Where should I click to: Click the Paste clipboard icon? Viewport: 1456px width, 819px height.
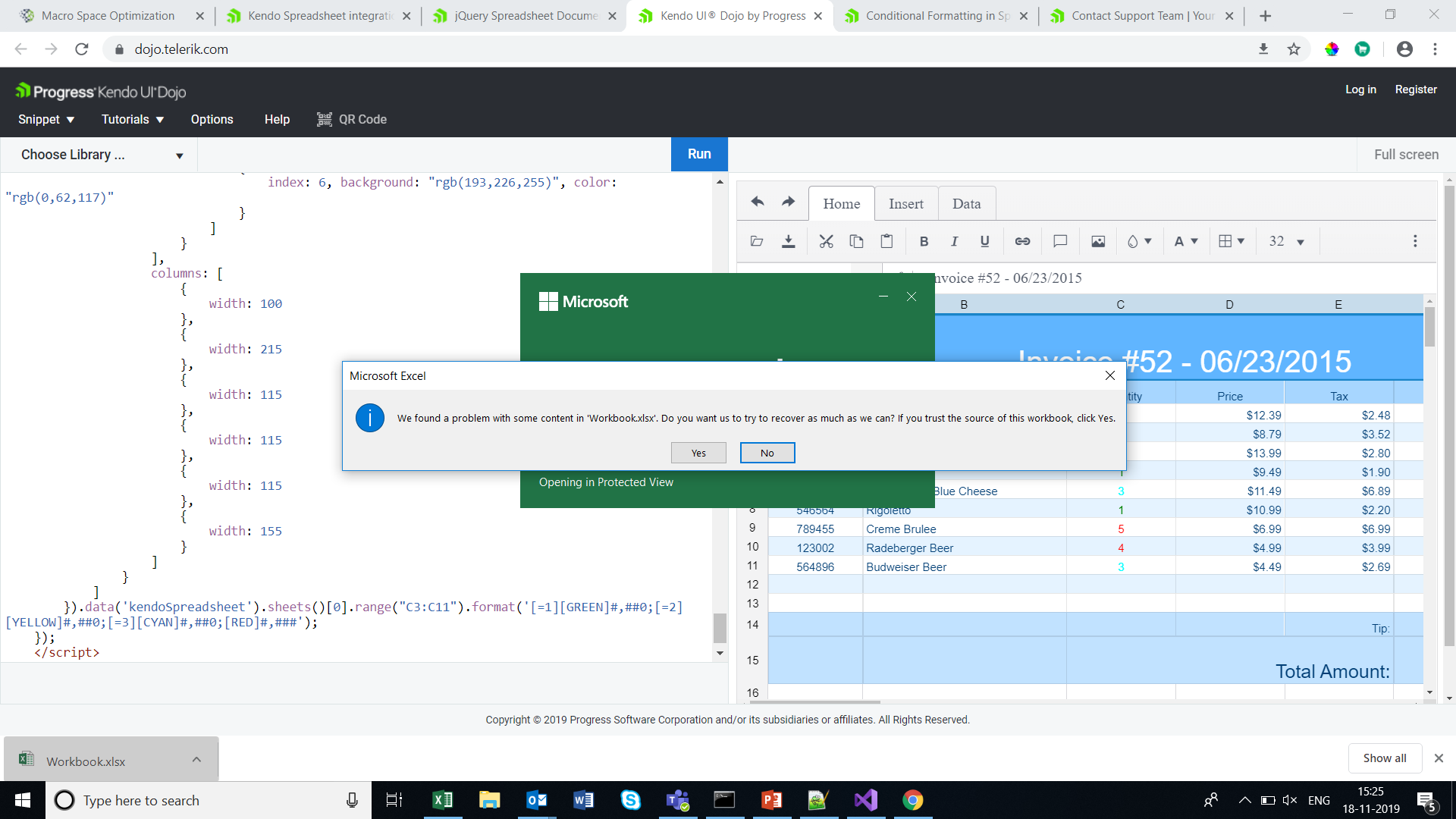886,241
